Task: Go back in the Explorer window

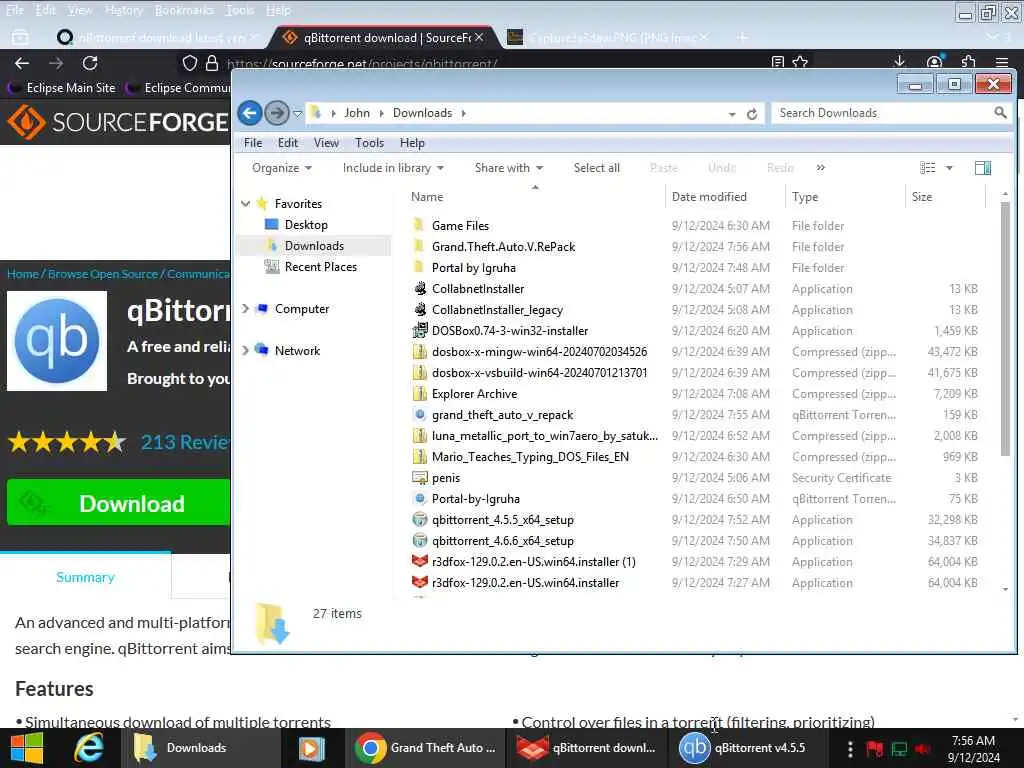Action: point(249,113)
